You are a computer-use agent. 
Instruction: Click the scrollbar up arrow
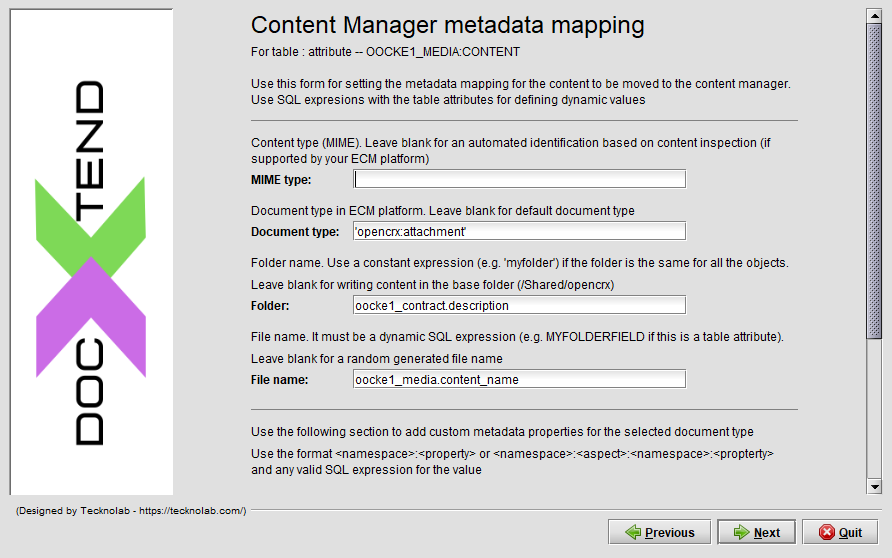point(874,16)
